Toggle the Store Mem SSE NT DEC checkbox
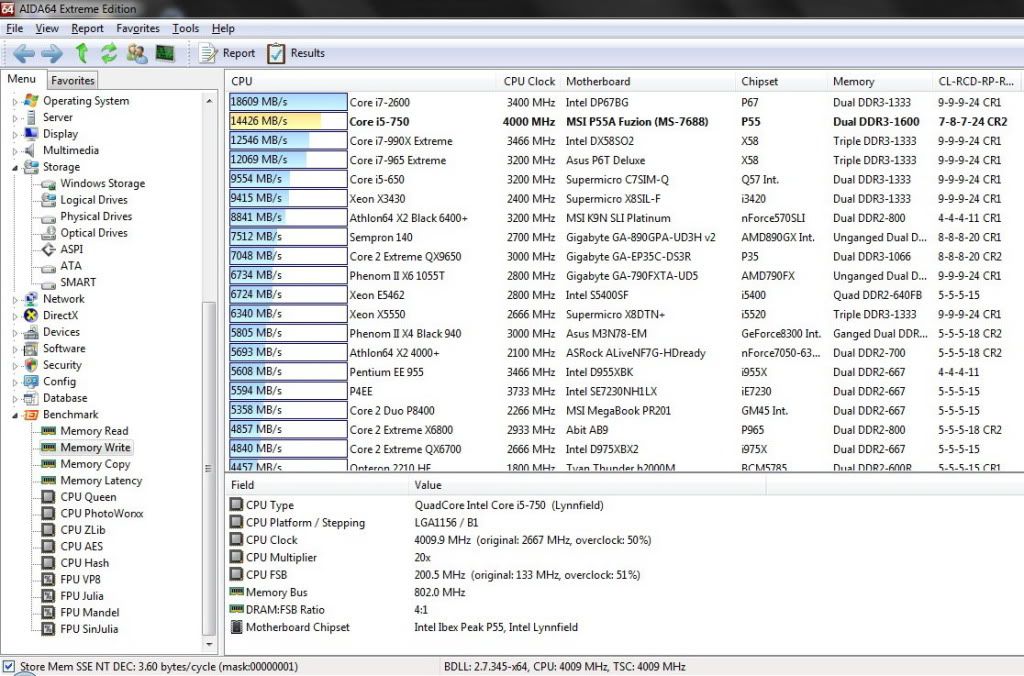The image size is (1024, 676). pyautogui.click(x=9, y=666)
